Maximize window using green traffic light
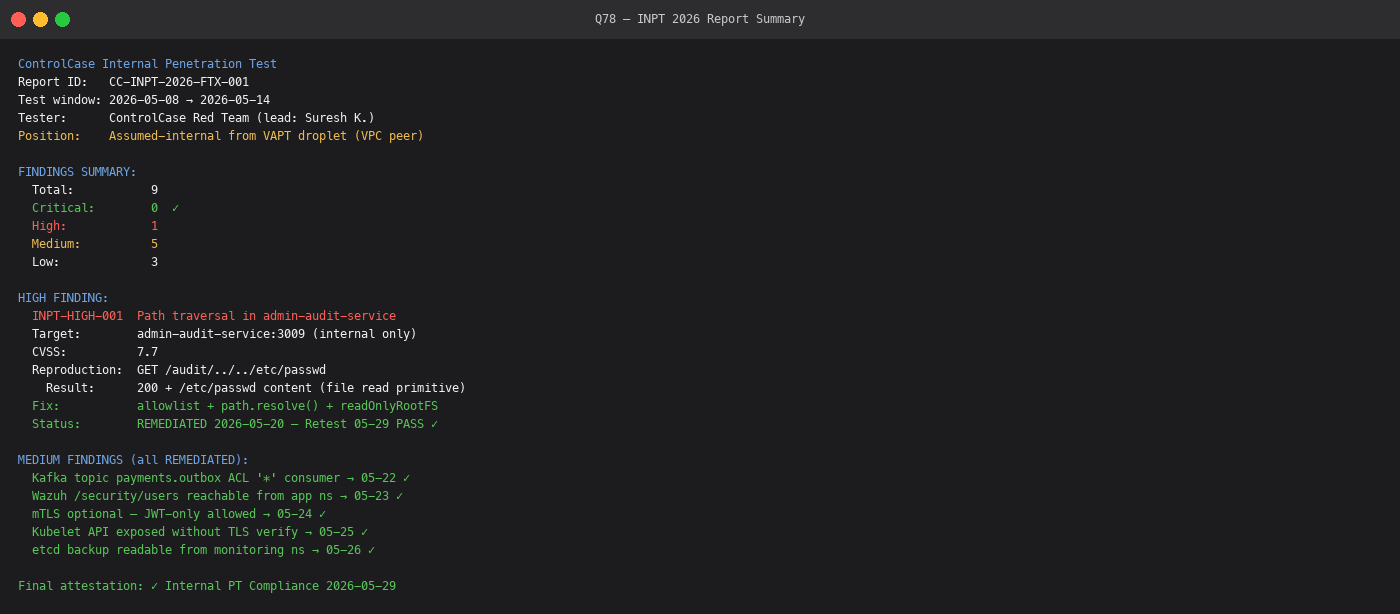The image size is (1400, 614). (63, 19)
